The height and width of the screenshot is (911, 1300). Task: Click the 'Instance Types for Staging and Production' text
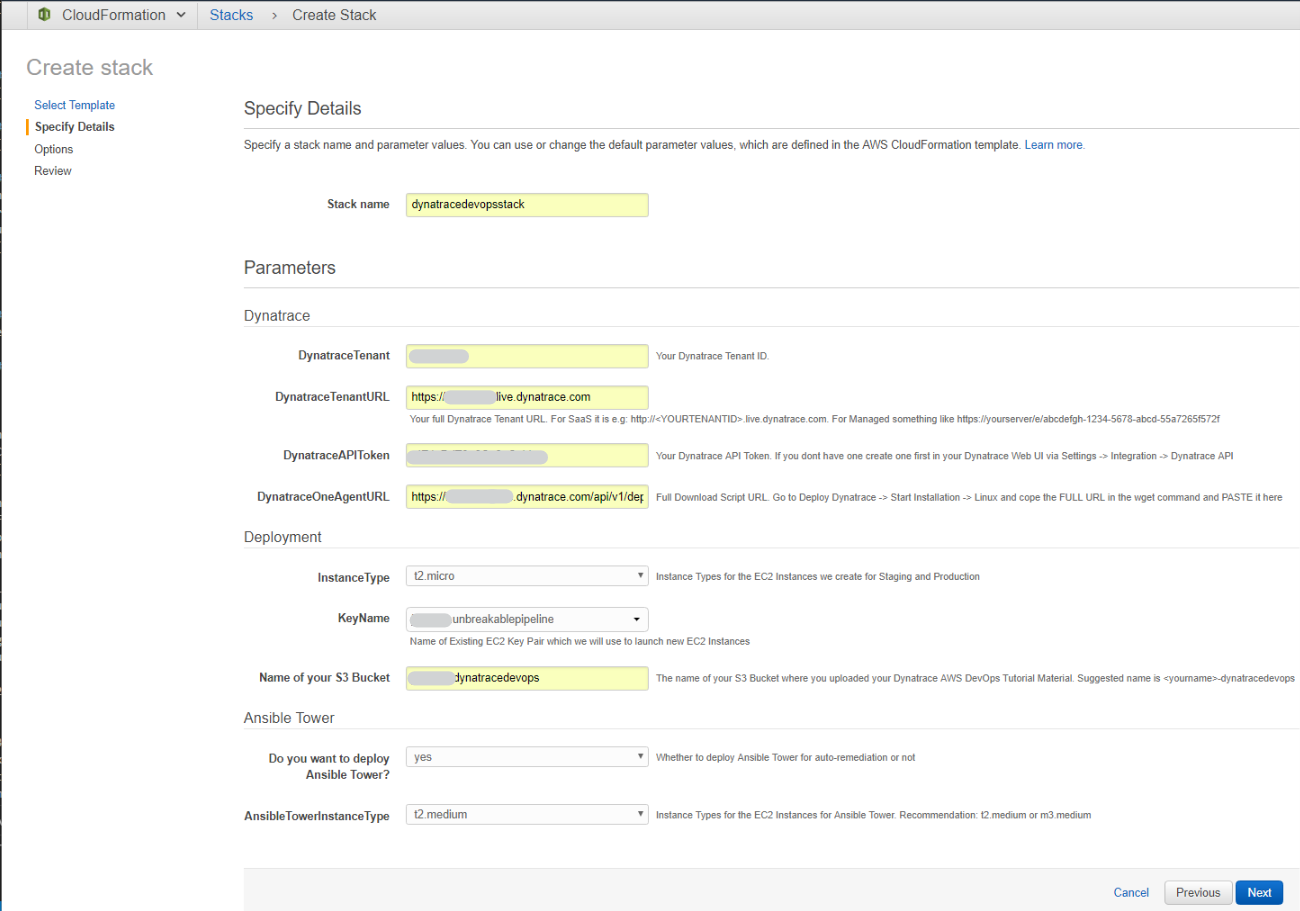pos(818,576)
